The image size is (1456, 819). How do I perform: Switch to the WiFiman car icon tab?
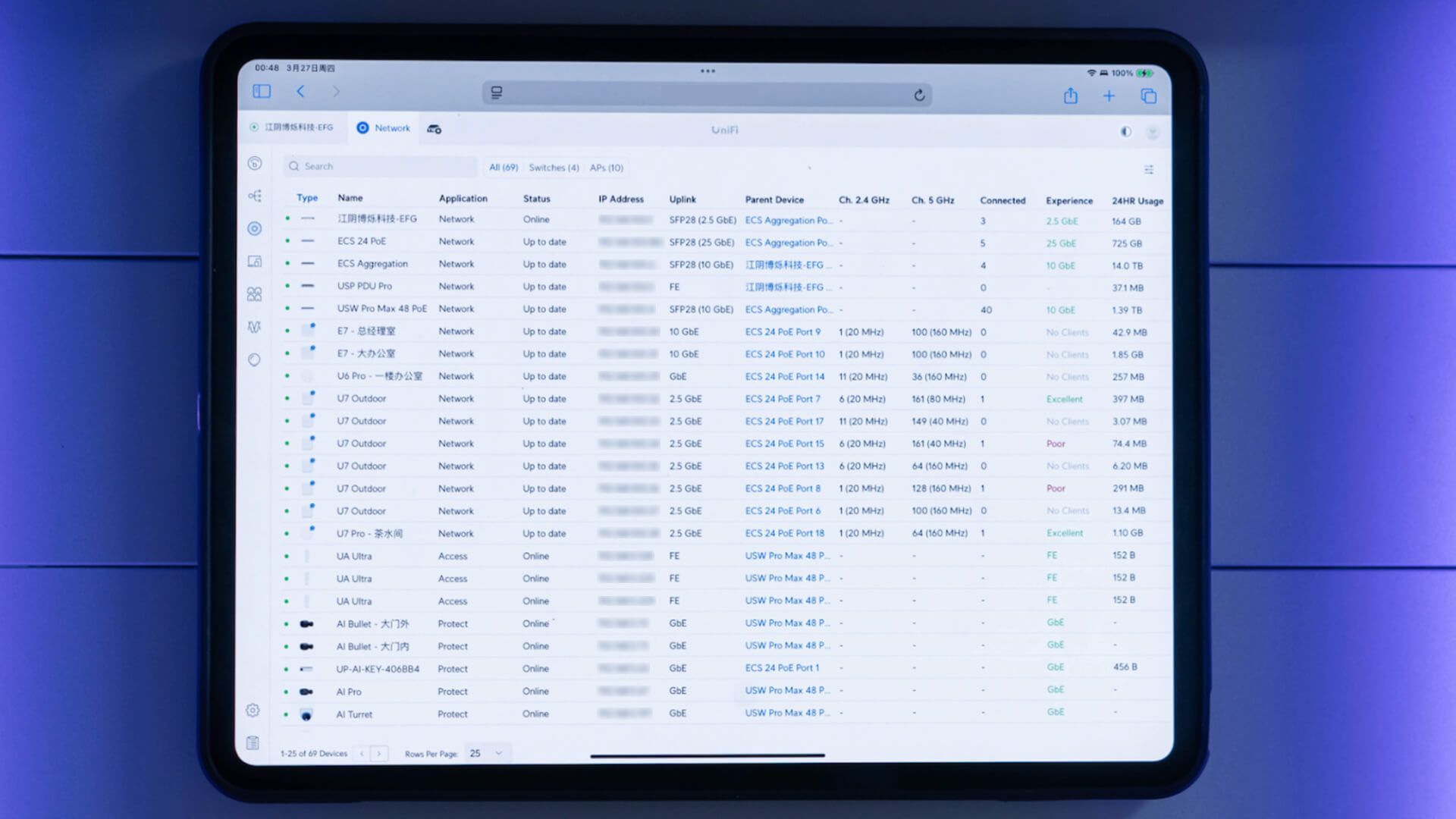pyautogui.click(x=434, y=129)
